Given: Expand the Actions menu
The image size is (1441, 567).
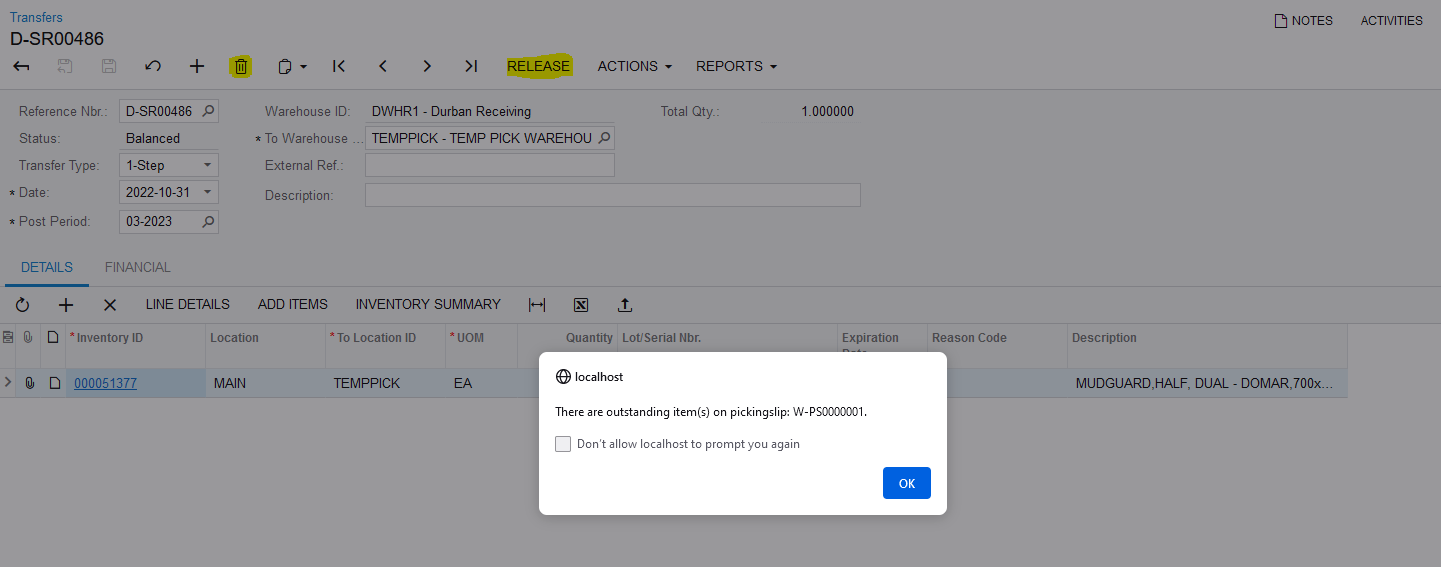Looking at the screenshot, I should point(634,66).
